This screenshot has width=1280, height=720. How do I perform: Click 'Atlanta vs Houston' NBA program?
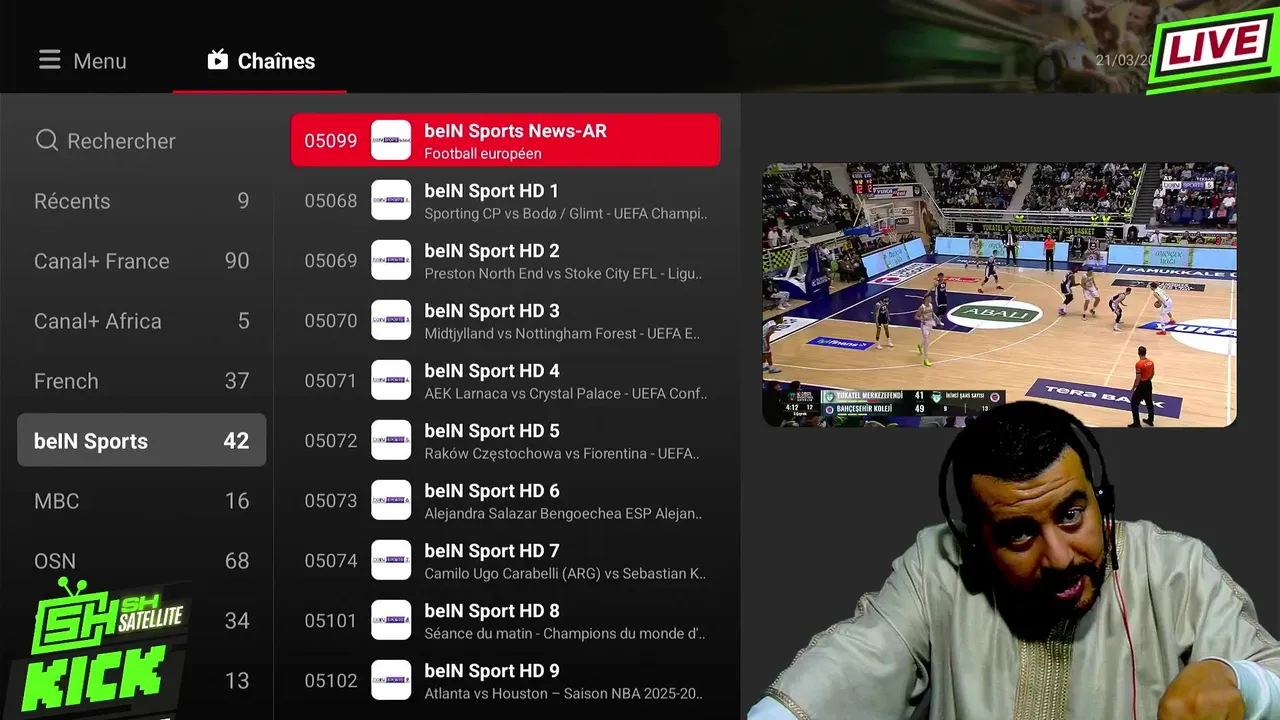click(x=563, y=694)
